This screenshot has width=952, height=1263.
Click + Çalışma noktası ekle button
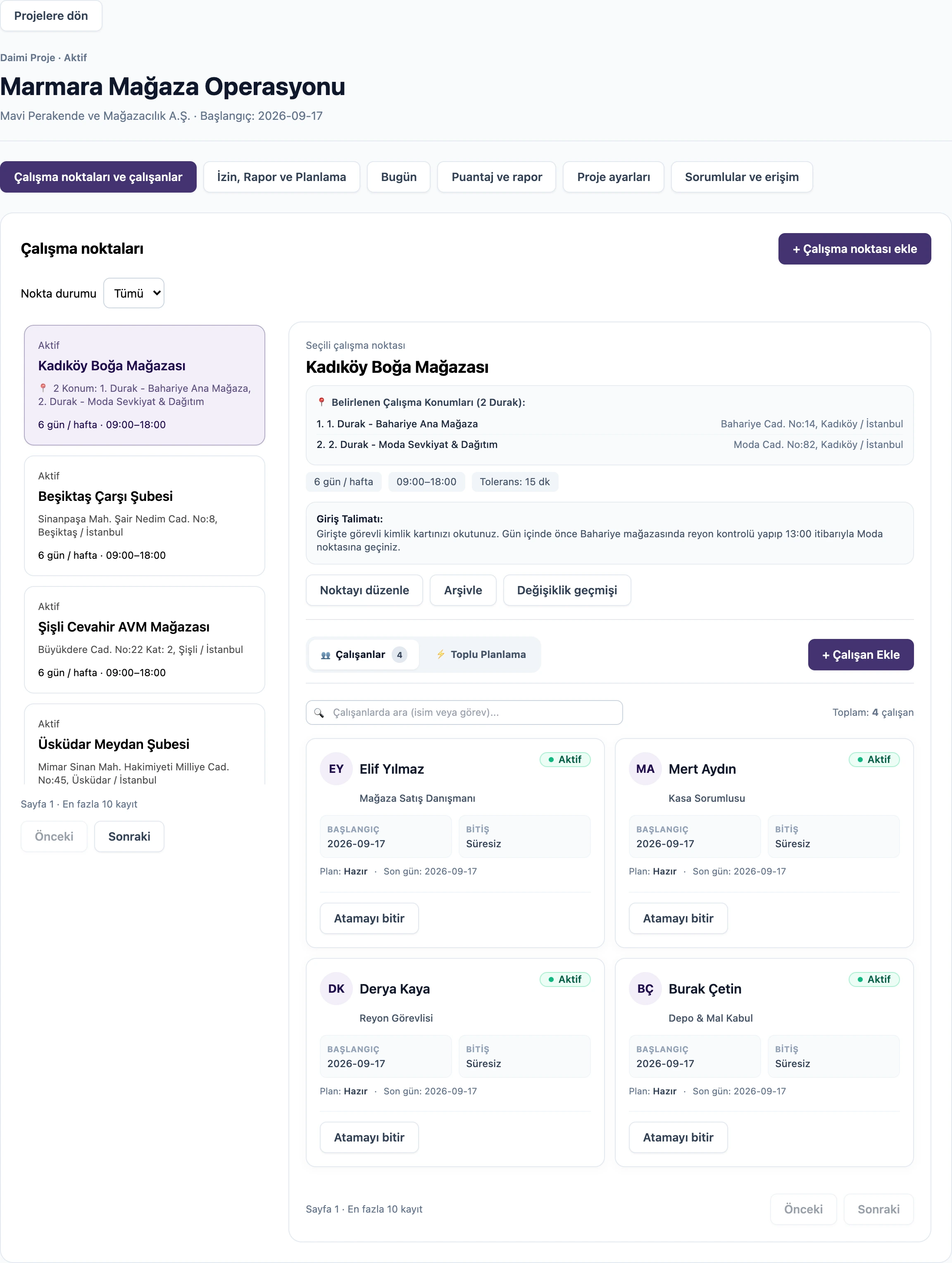(x=854, y=249)
